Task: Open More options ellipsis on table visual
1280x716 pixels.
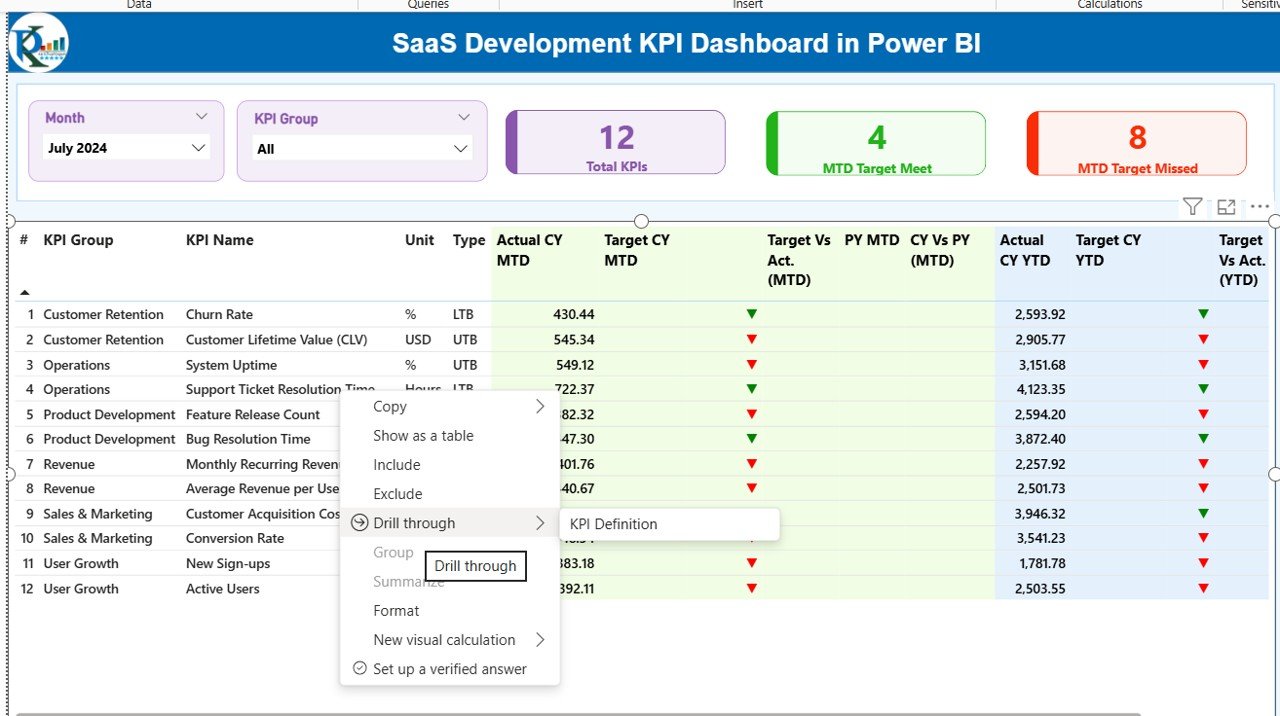Action: pyautogui.click(x=1259, y=207)
